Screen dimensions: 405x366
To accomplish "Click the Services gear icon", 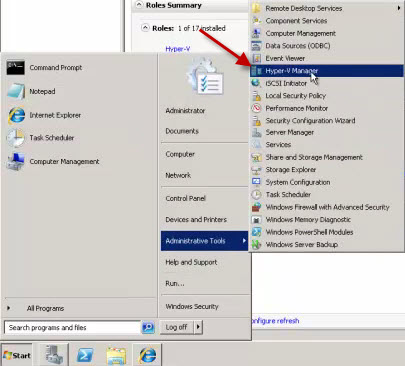I will (x=256, y=144).
